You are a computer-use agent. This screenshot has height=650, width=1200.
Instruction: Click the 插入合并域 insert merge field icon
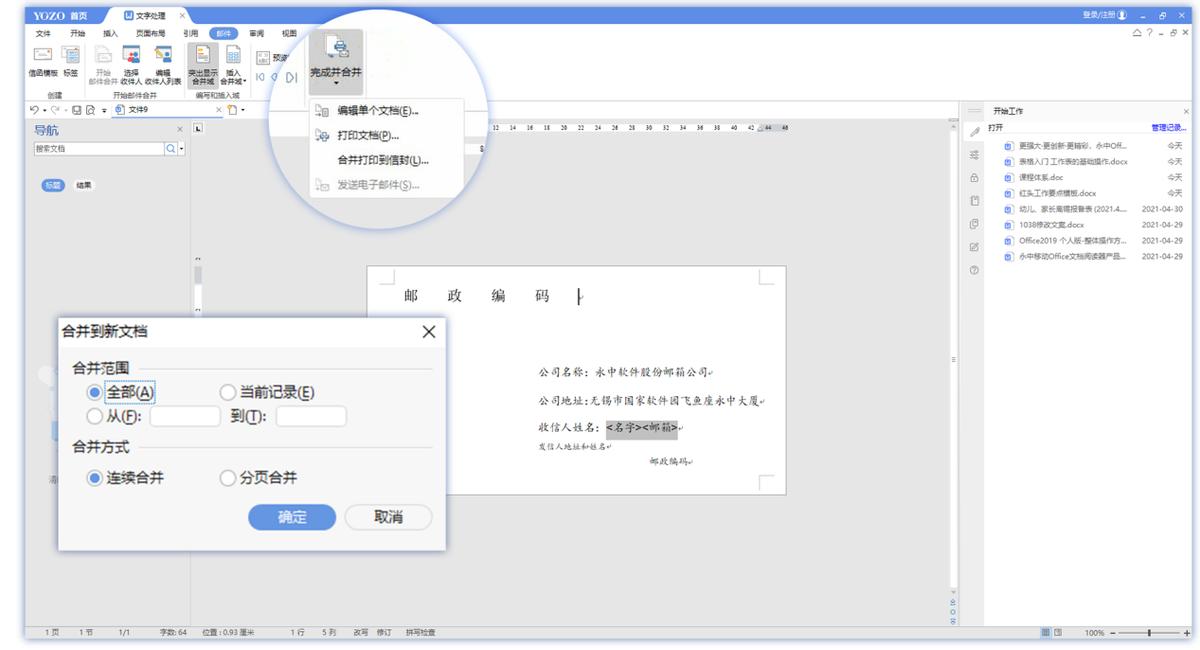coord(231,52)
